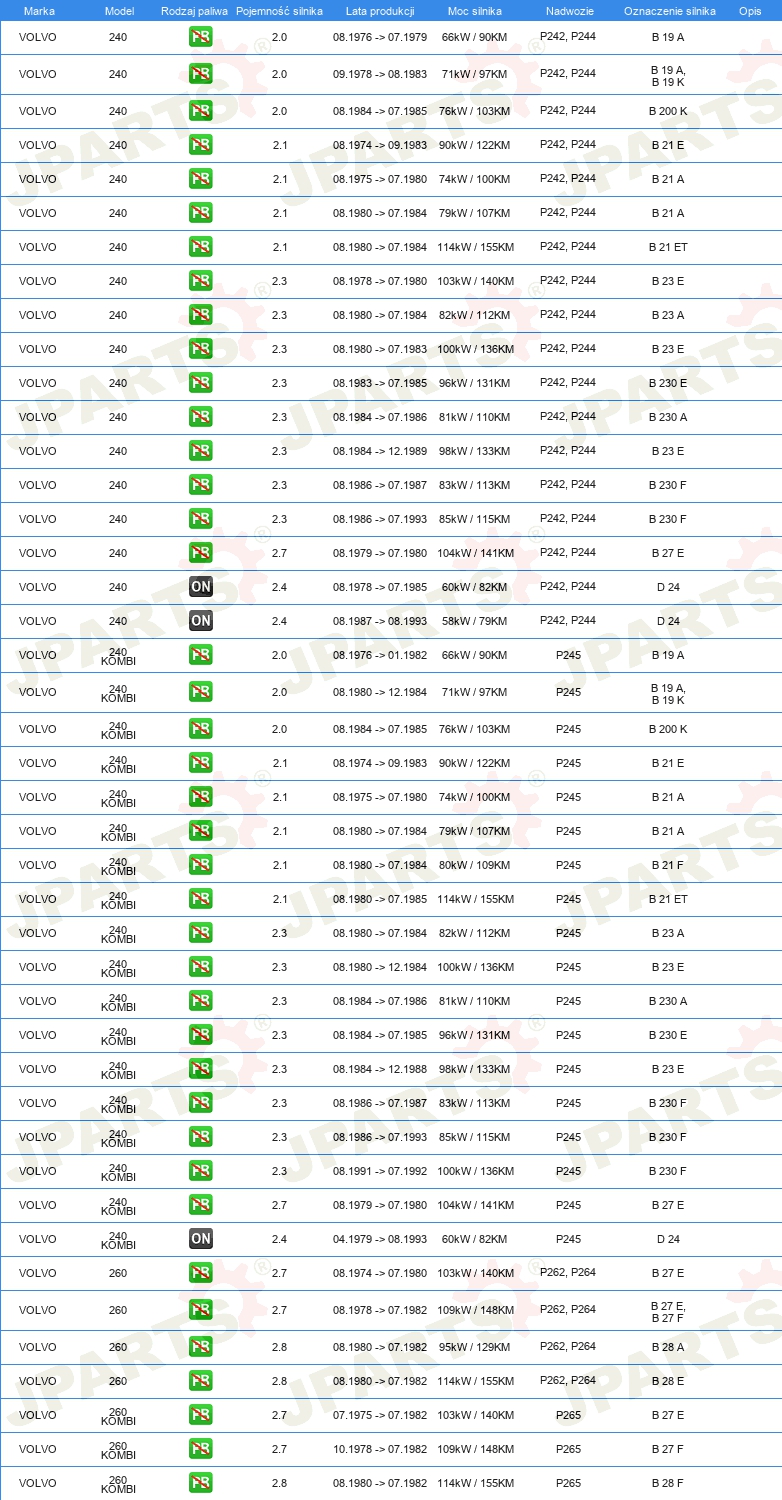Select the 240 model cell in the 08.1987 -> 08.1993 row

[118, 621]
